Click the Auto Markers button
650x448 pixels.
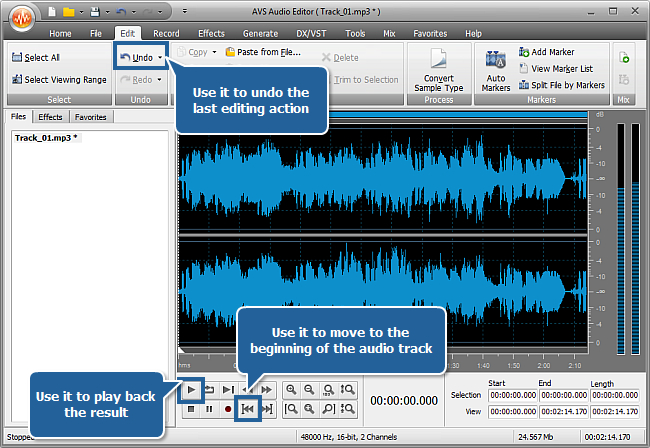(496, 70)
